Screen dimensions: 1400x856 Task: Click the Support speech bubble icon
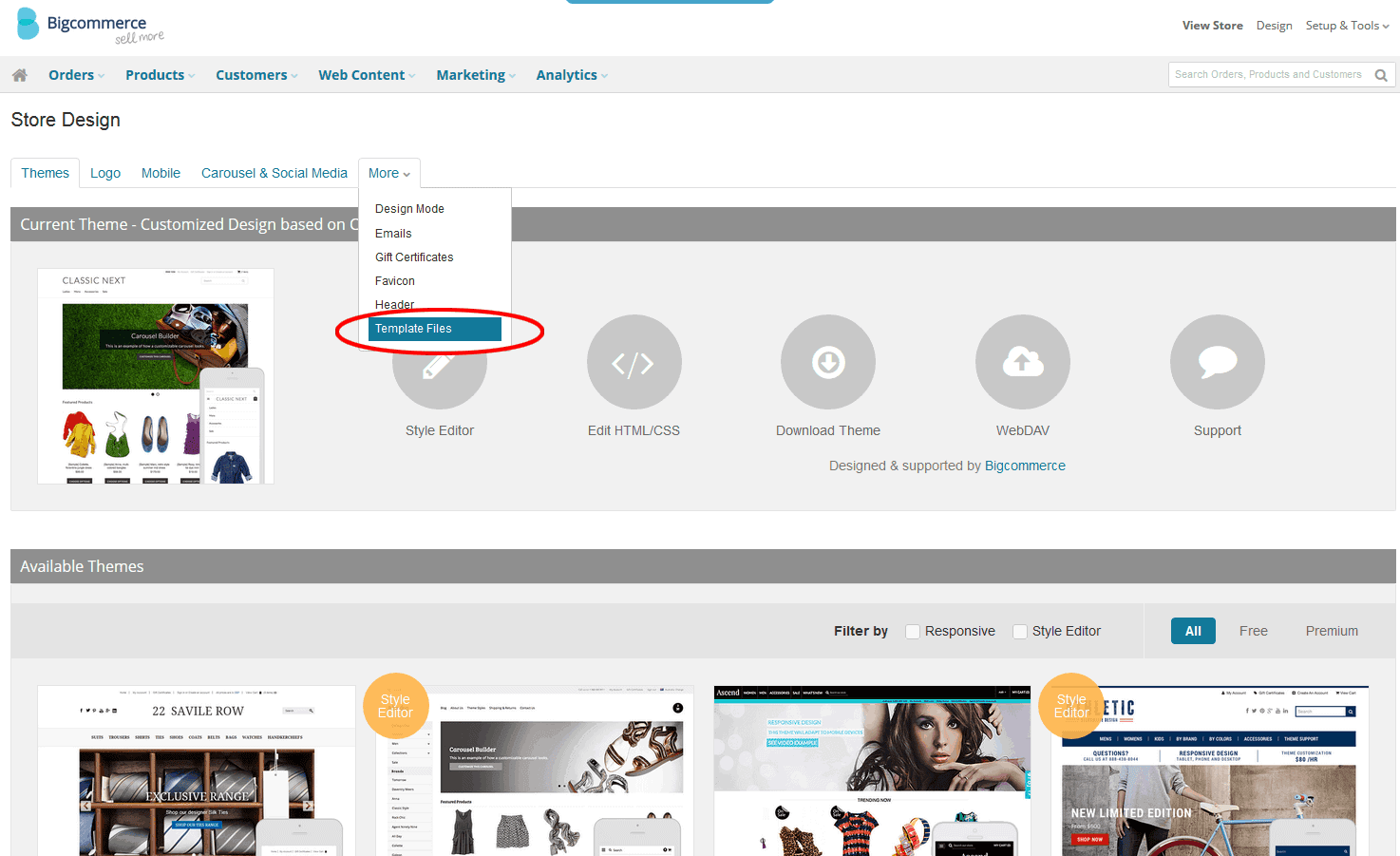click(1218, 362)
